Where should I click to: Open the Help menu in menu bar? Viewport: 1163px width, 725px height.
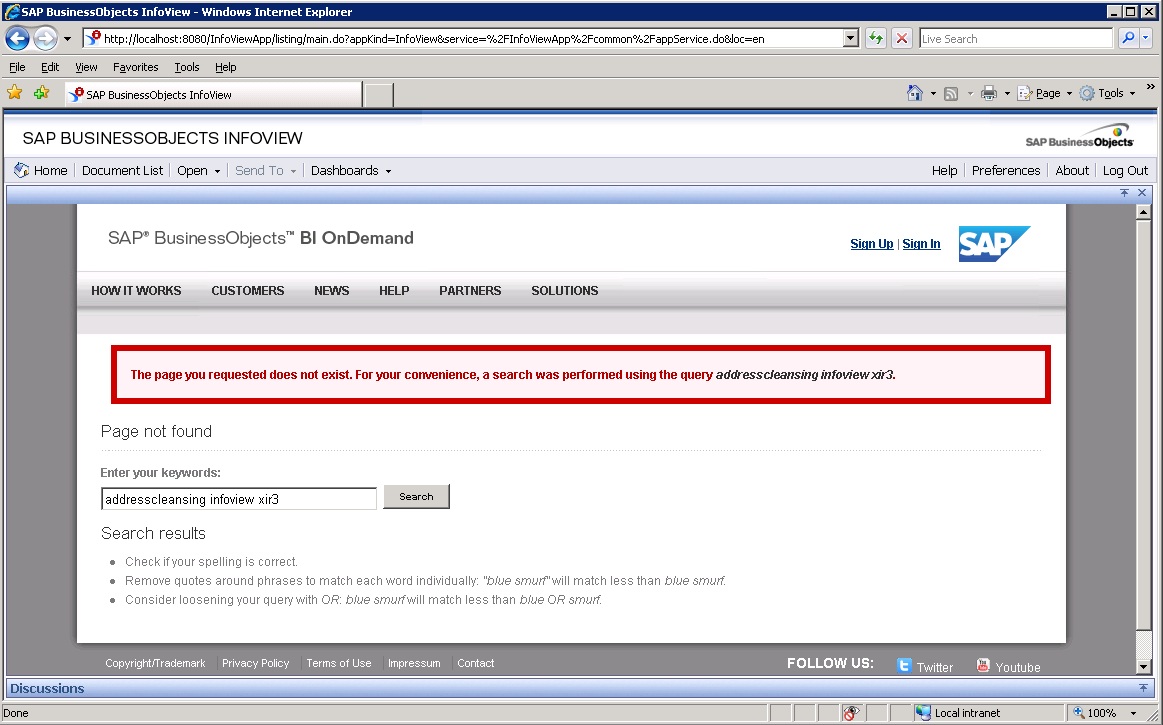(225, 67)
